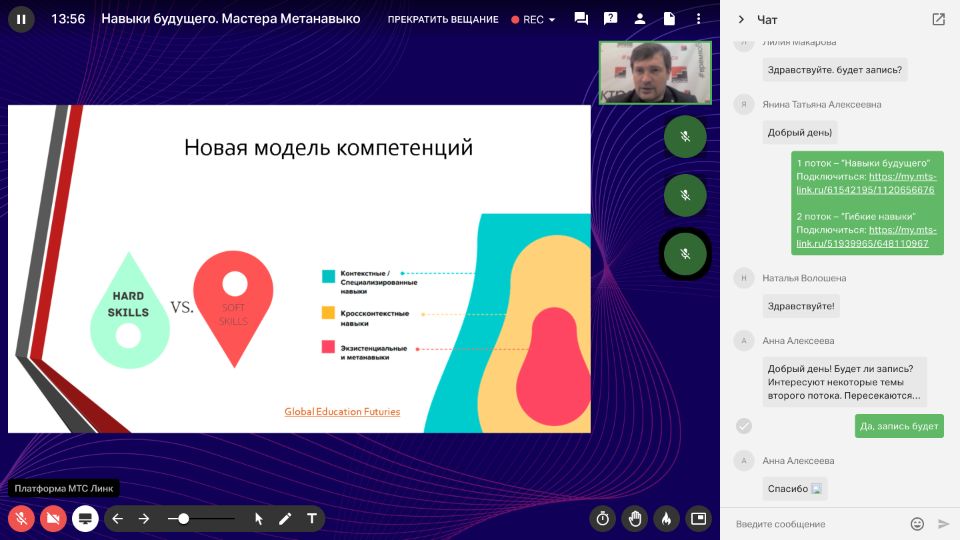Click the name 'Наталья Волошена' in the chat
The width and height of the screenshot is (960, 540).
(x=804, y=278)
